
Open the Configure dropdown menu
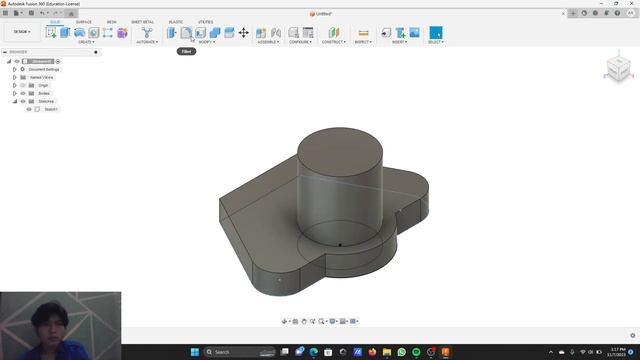300,42
